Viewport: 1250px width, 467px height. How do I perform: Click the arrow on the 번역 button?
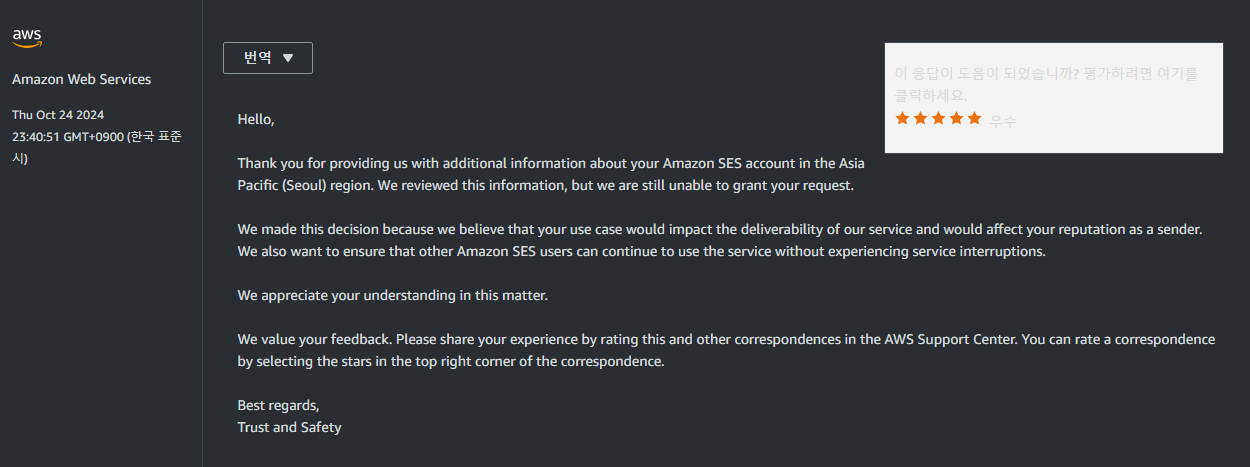(x=288, y=58)
